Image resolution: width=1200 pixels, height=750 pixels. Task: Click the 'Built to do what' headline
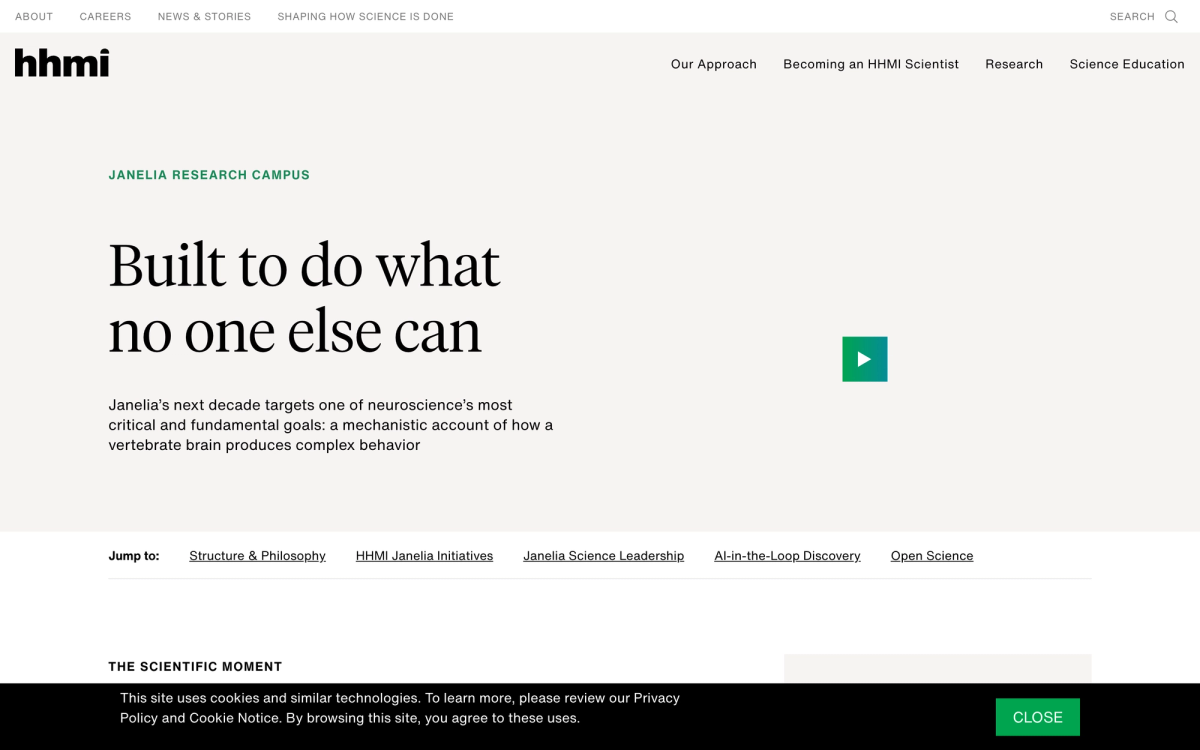[x=305, y=298]
